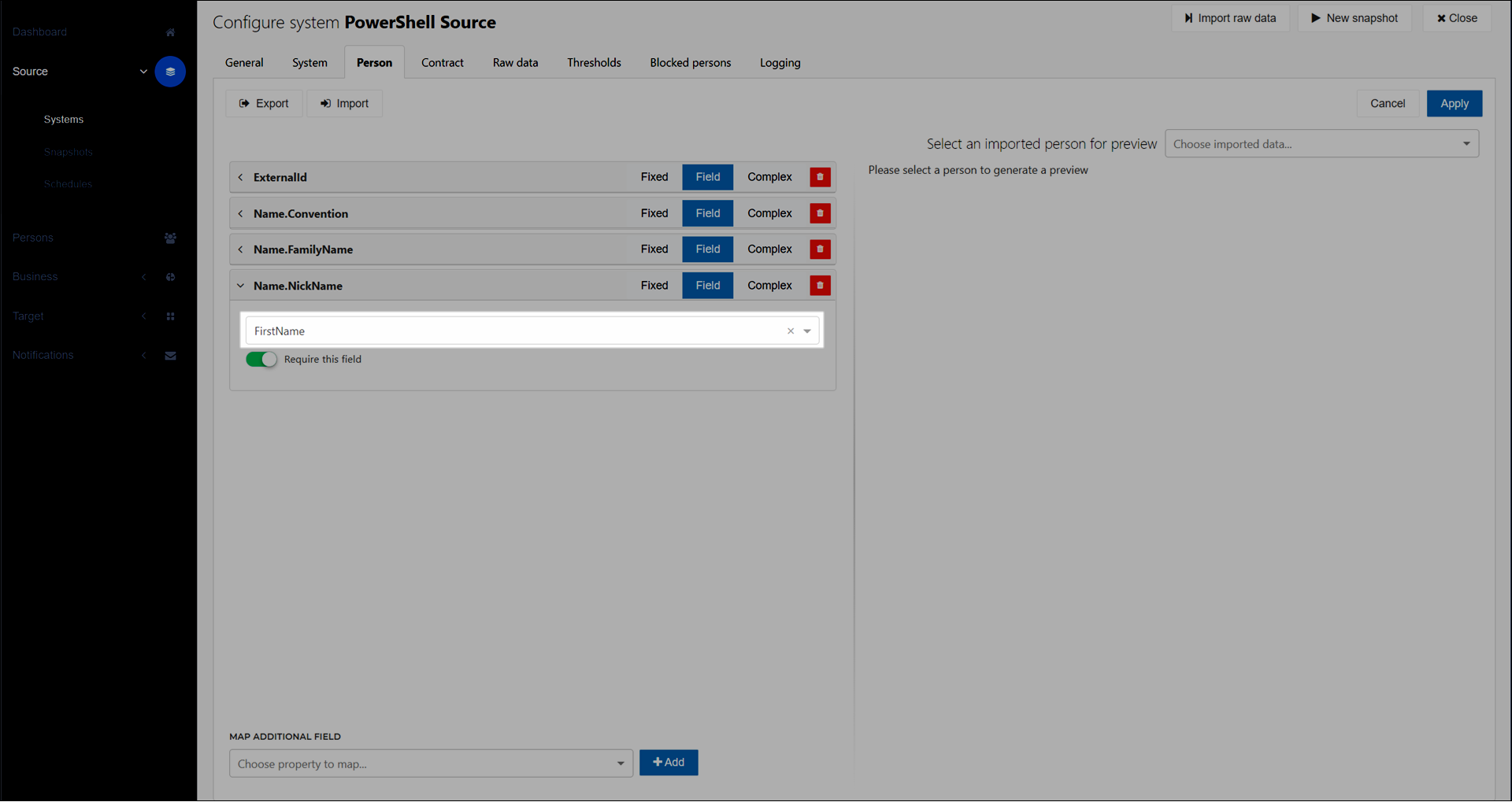This screenshot has height=802, width=1512.
Task: Expand the Target sidebar menu
Action: click(x=143, y=316)
